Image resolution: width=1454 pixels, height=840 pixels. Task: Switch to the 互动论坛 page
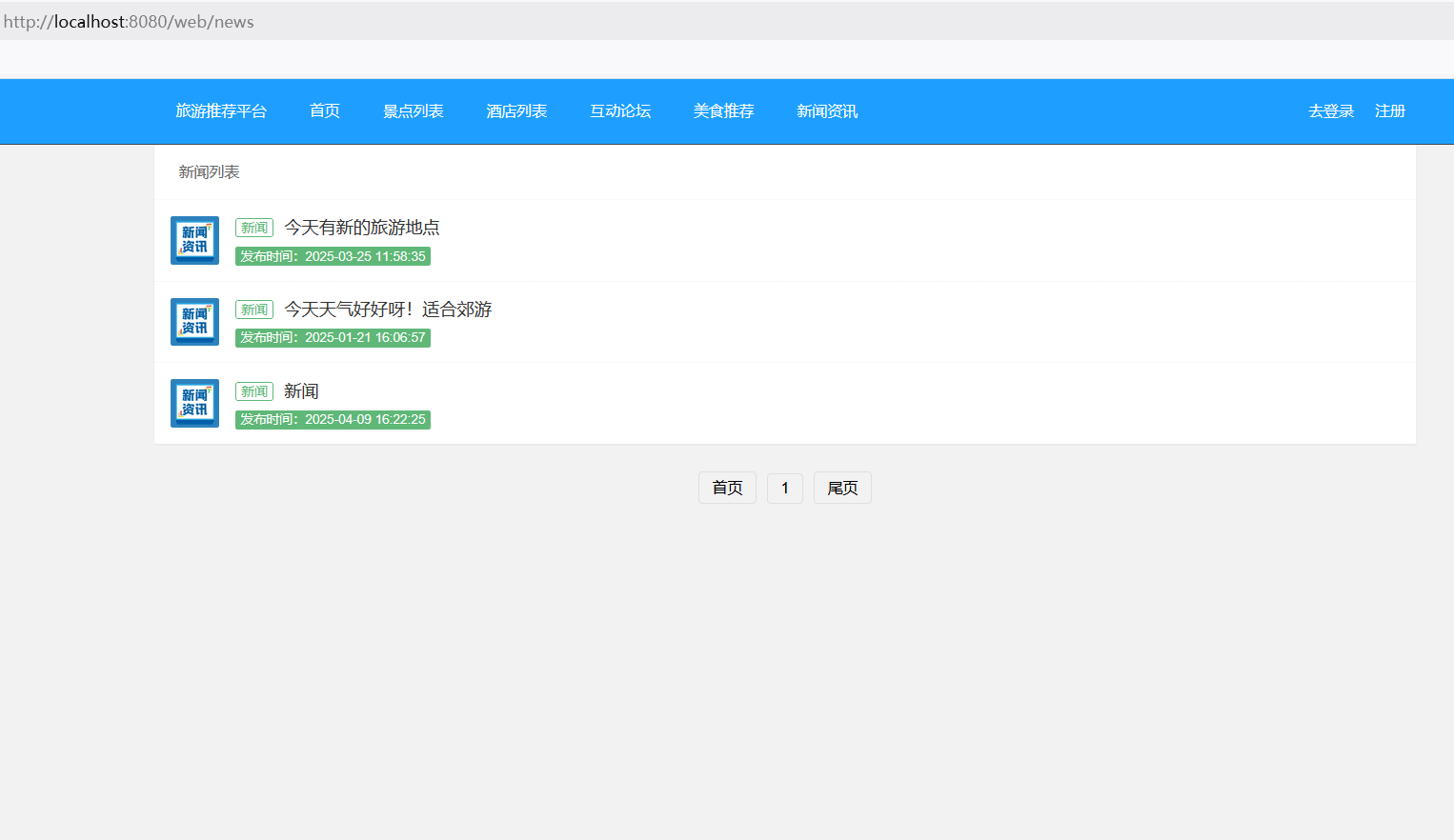[x=620, y=111]
